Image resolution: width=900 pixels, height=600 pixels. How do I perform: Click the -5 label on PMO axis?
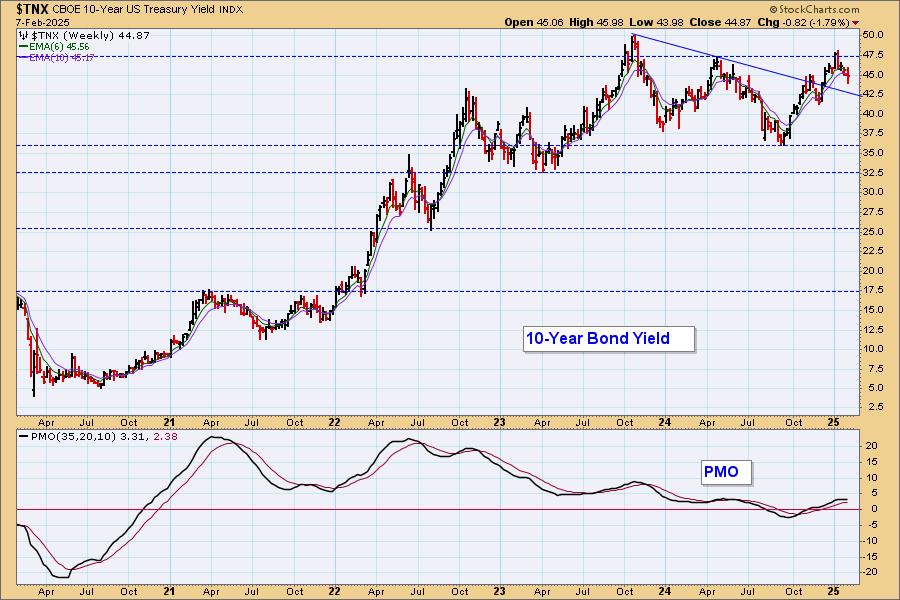(872, 525)
